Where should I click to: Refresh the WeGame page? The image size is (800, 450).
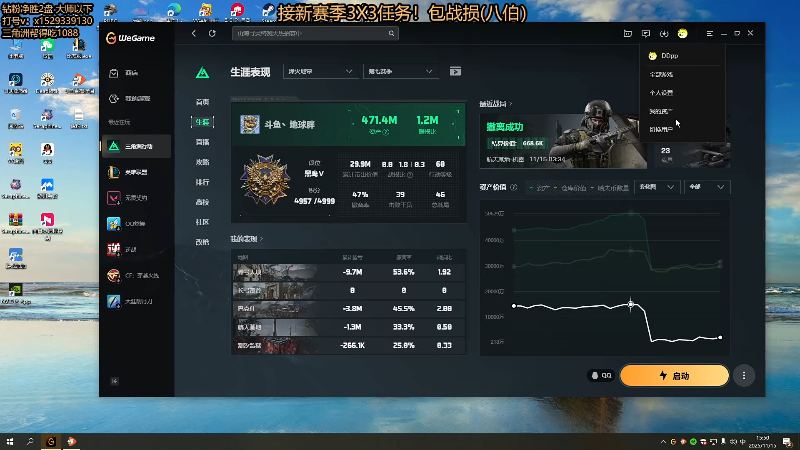point(212,33)
